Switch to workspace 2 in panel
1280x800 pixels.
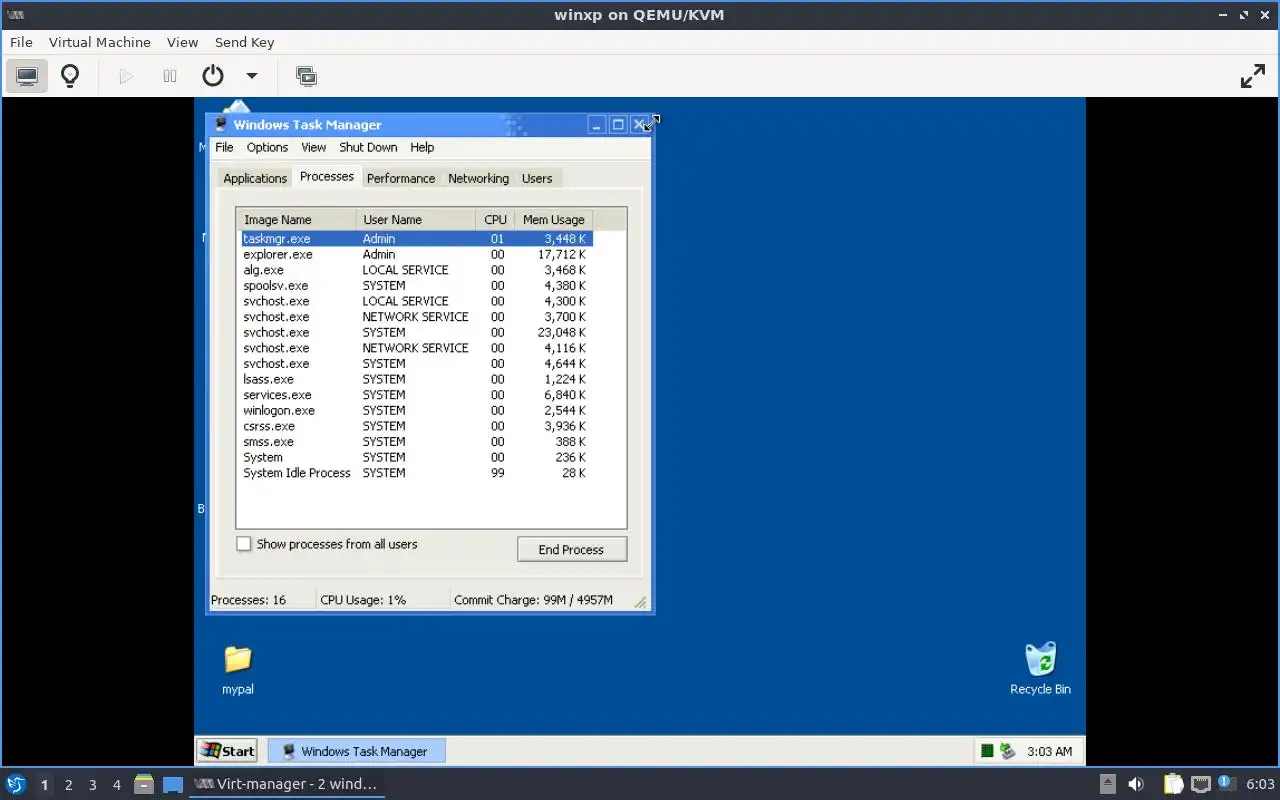point(68,785)
